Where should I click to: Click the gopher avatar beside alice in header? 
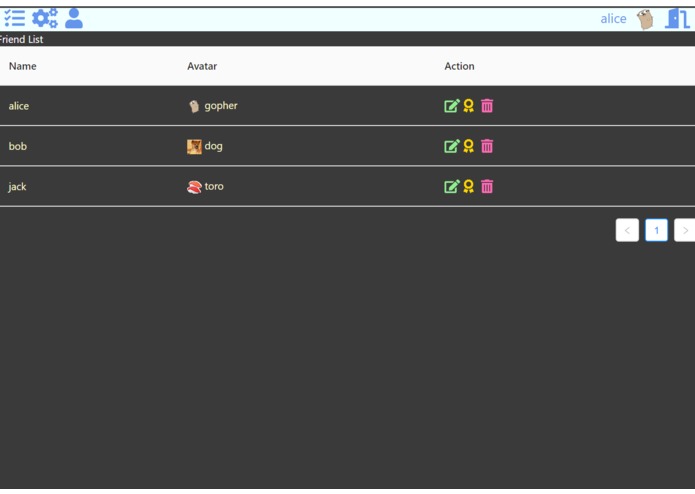coord(645,19)
